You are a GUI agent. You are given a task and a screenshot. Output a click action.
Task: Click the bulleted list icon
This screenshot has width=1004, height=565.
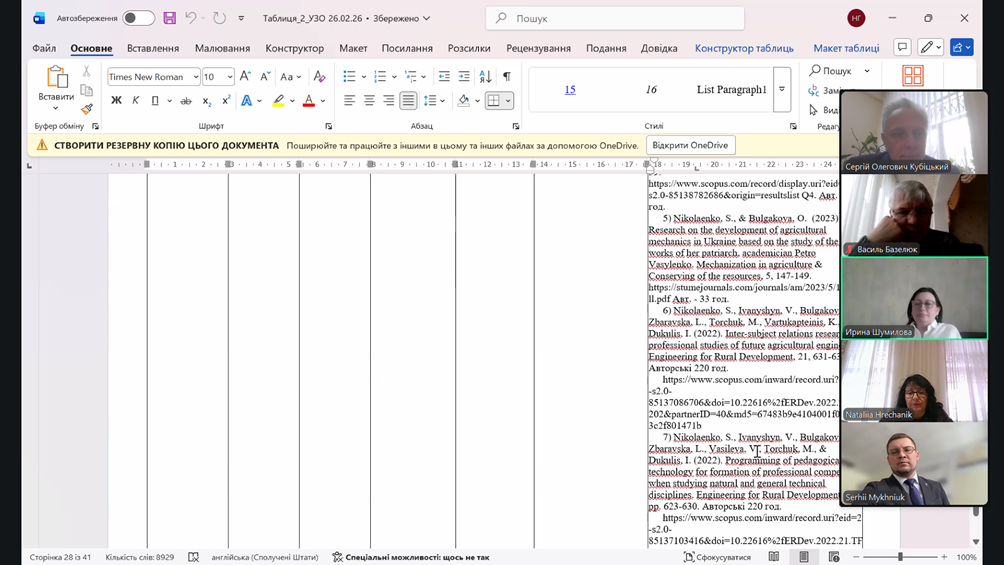349,77
